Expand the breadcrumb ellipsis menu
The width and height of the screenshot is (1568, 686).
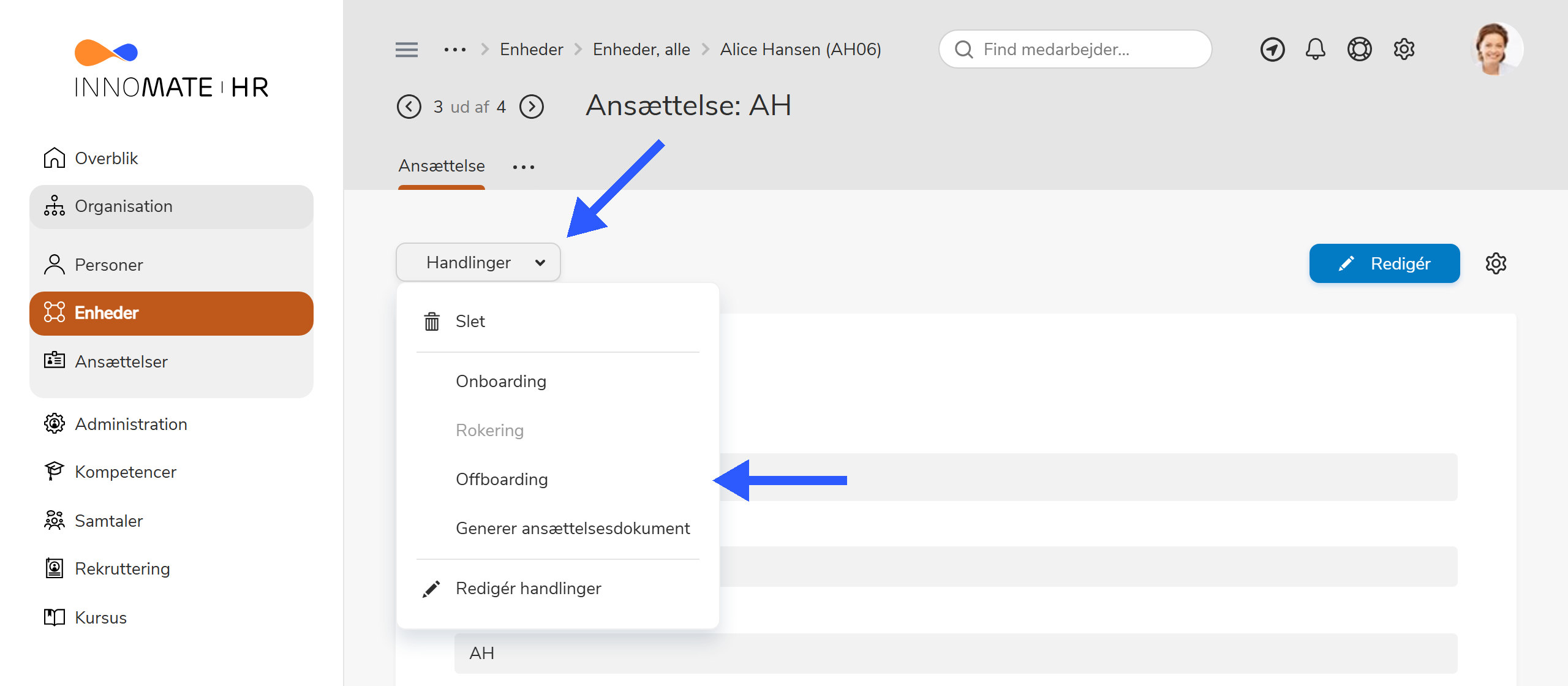454,49
